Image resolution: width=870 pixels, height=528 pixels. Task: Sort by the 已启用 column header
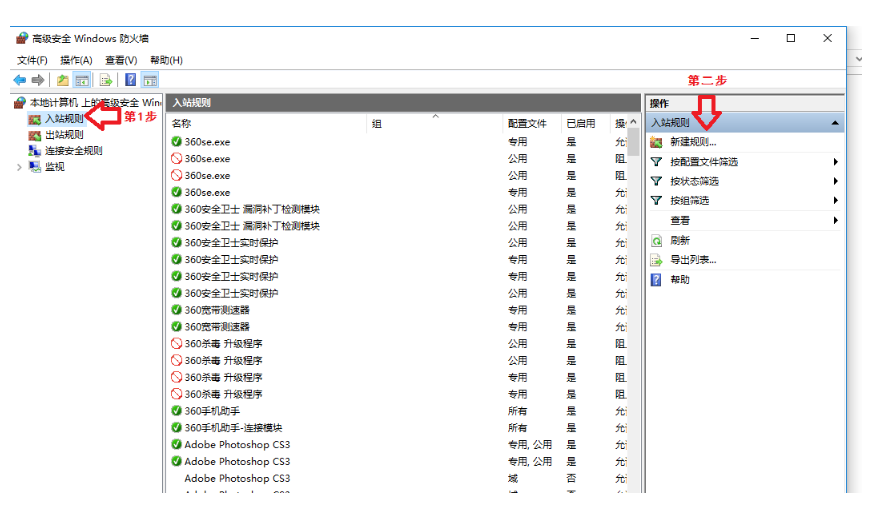(x=585, y=124)
